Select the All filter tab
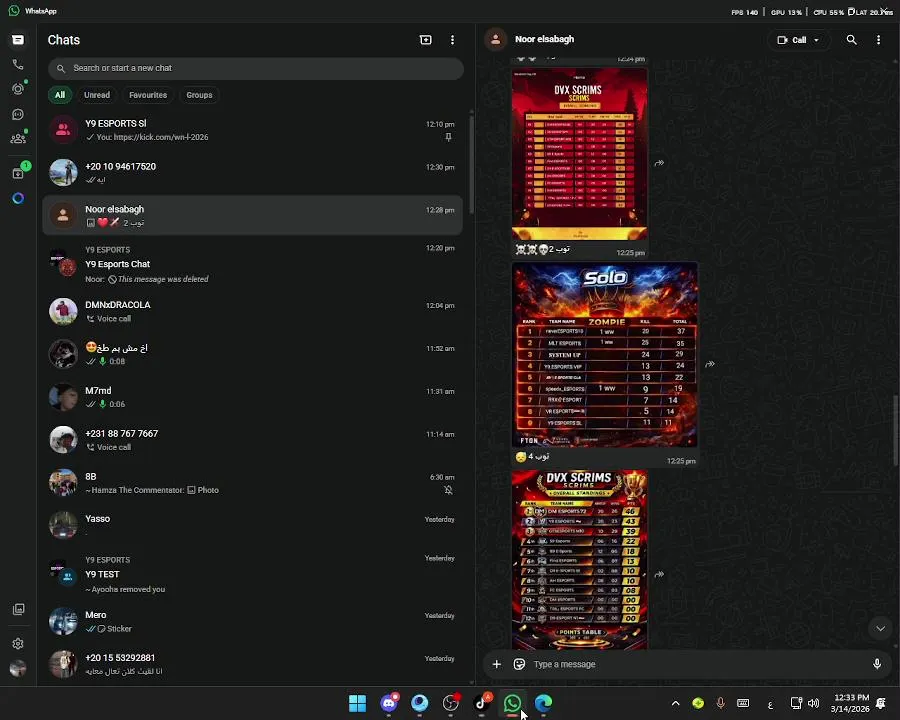The image size is (900, 720). click(60, 95)
